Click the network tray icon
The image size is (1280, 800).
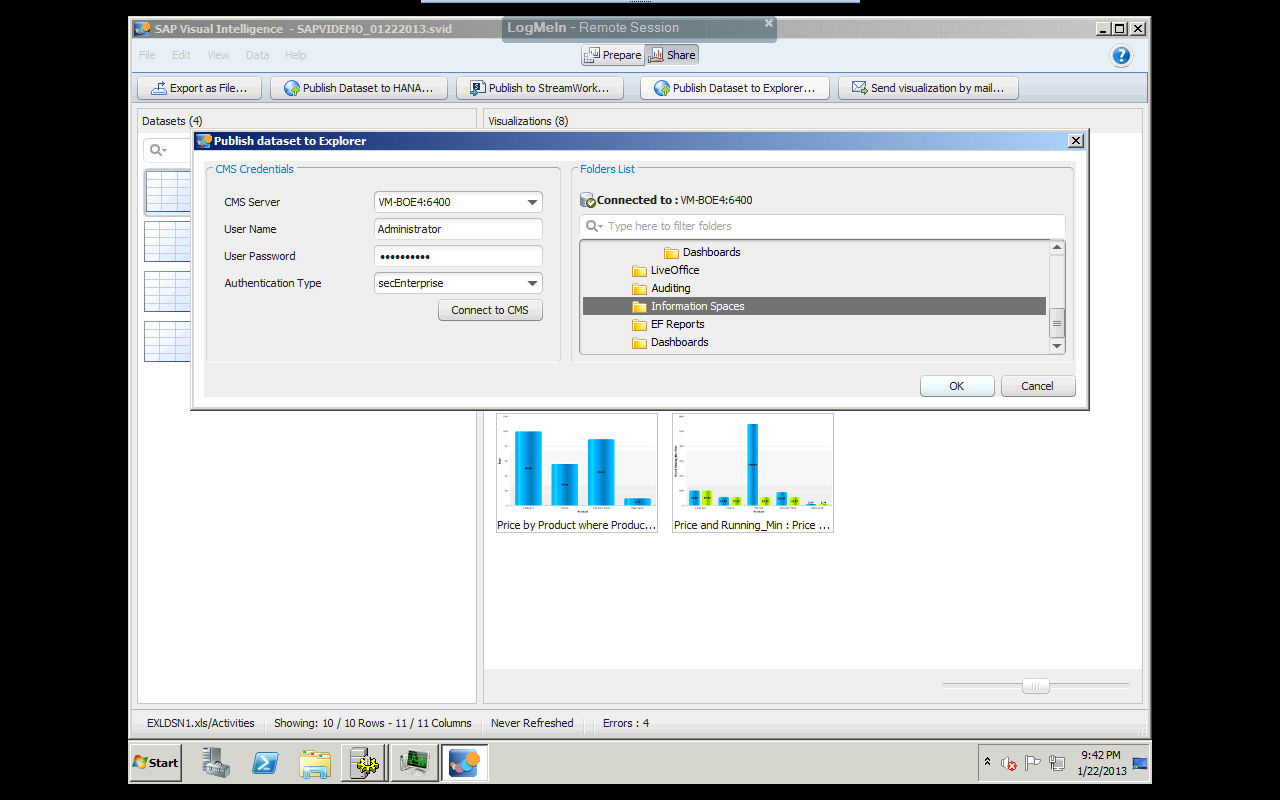pos(1057,763)
